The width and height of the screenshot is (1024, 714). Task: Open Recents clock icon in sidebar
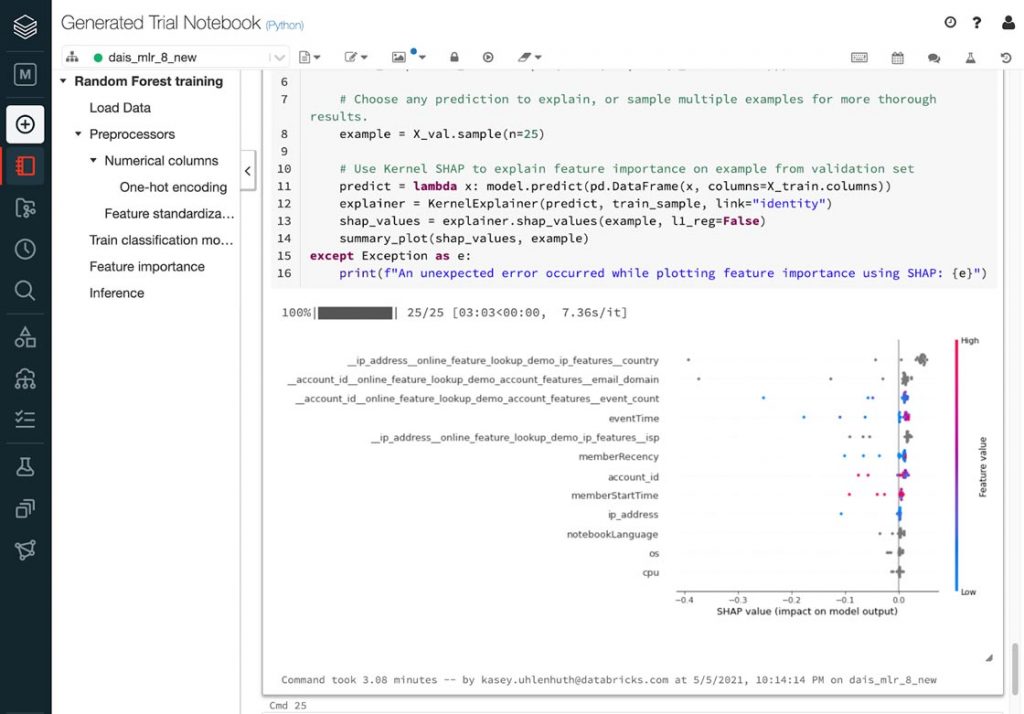(25, 249)
